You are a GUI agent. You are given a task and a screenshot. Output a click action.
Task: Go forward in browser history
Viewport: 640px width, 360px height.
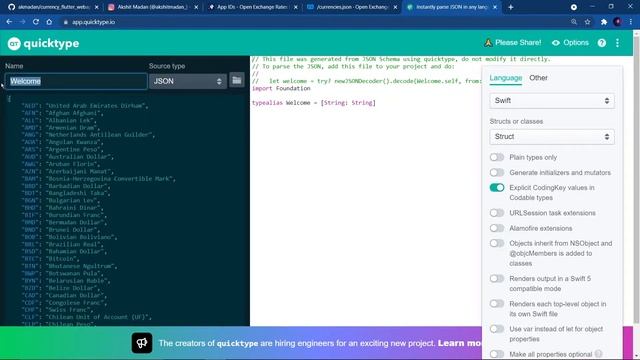pos(22,22)
